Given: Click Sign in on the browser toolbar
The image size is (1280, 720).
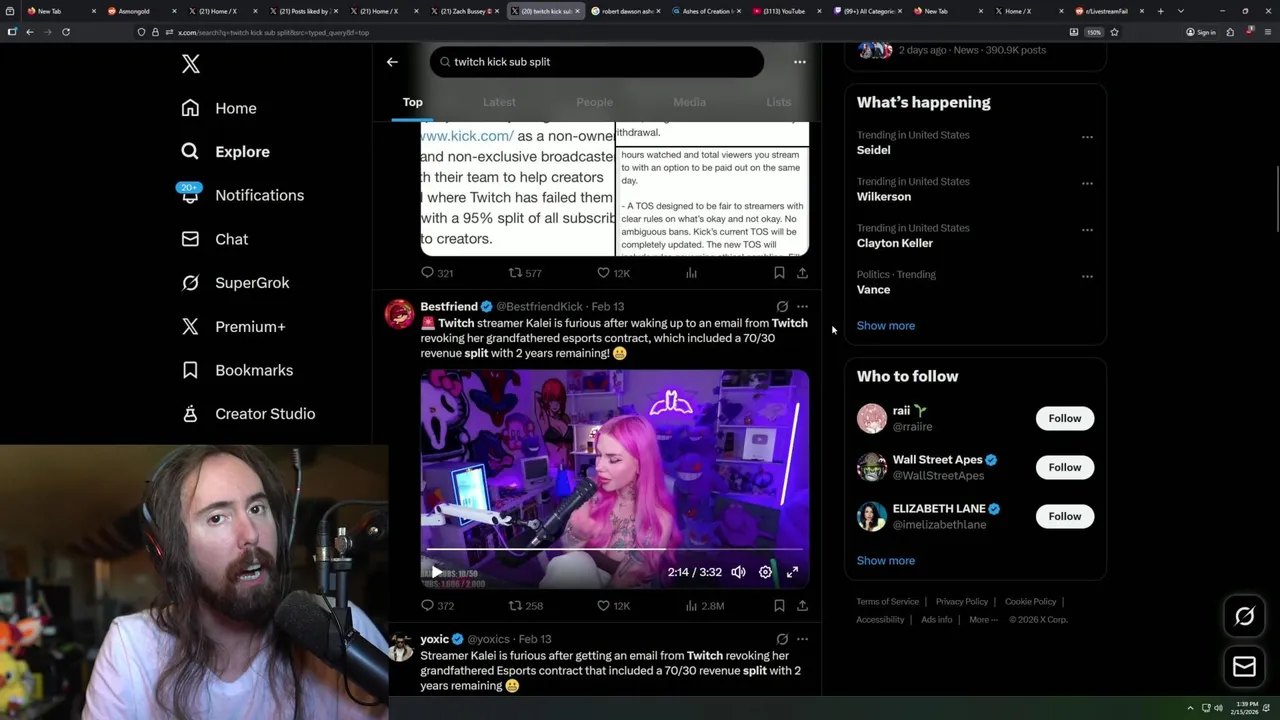Looking at the screenshot, I should 1201,32.
